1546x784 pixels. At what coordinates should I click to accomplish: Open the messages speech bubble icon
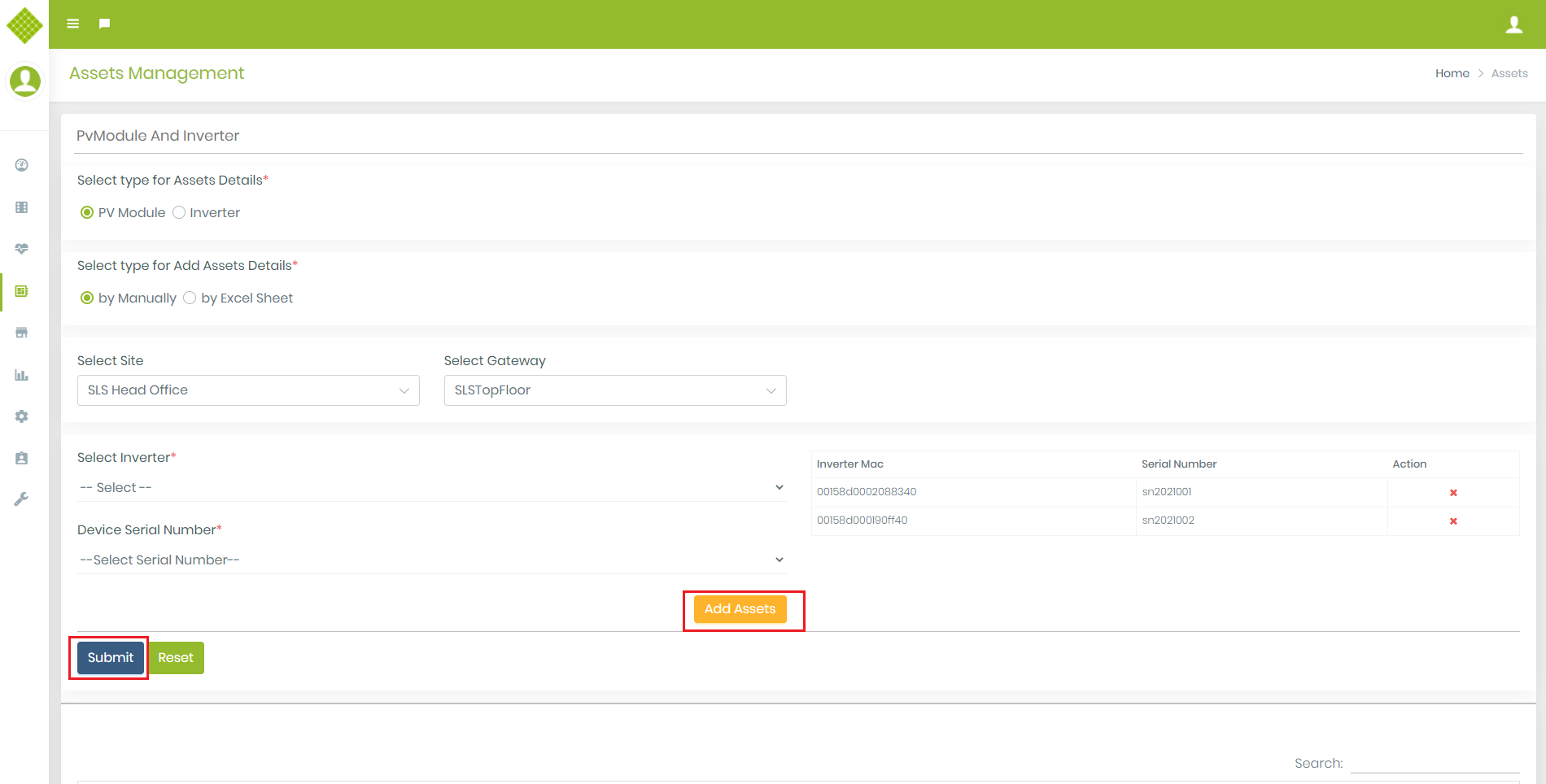103,23
